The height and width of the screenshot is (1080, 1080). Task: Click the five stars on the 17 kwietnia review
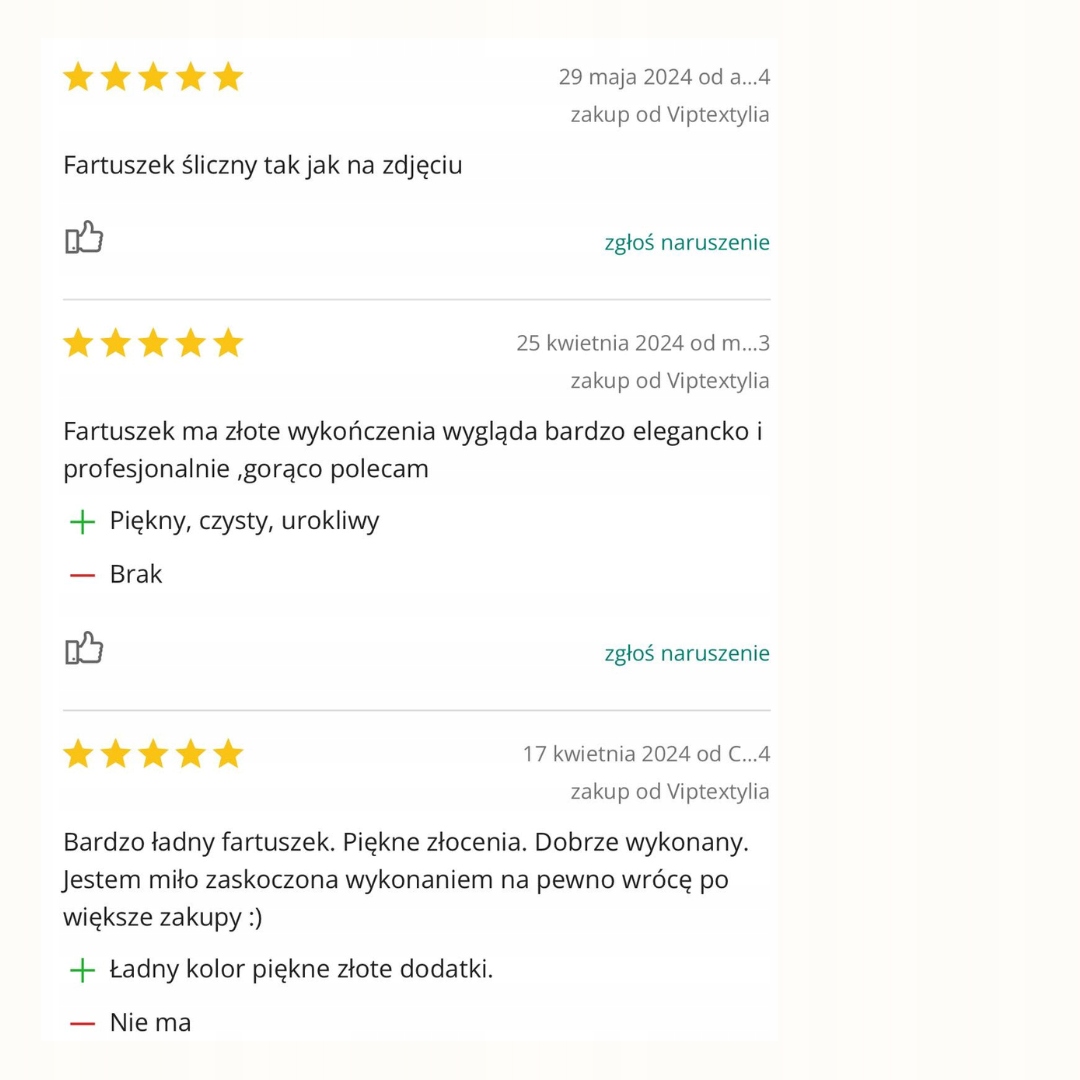tap(153, 754)
